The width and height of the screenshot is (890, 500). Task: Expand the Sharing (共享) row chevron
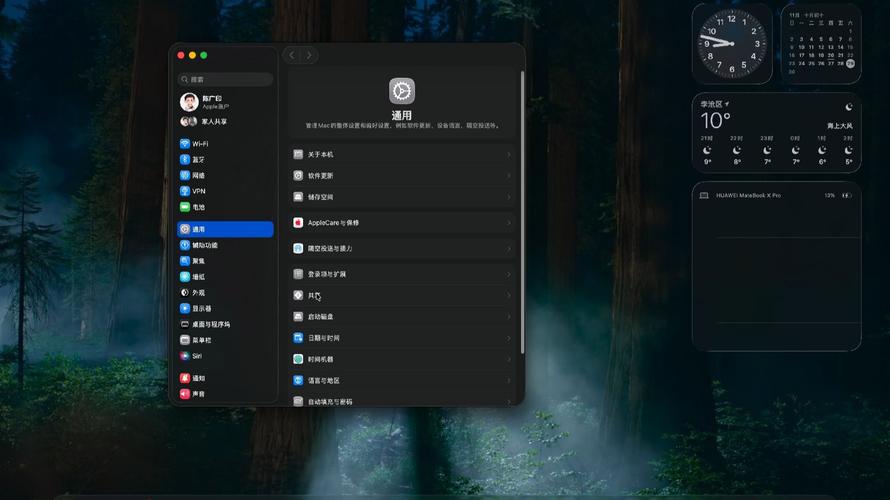(x=509, y=296)
